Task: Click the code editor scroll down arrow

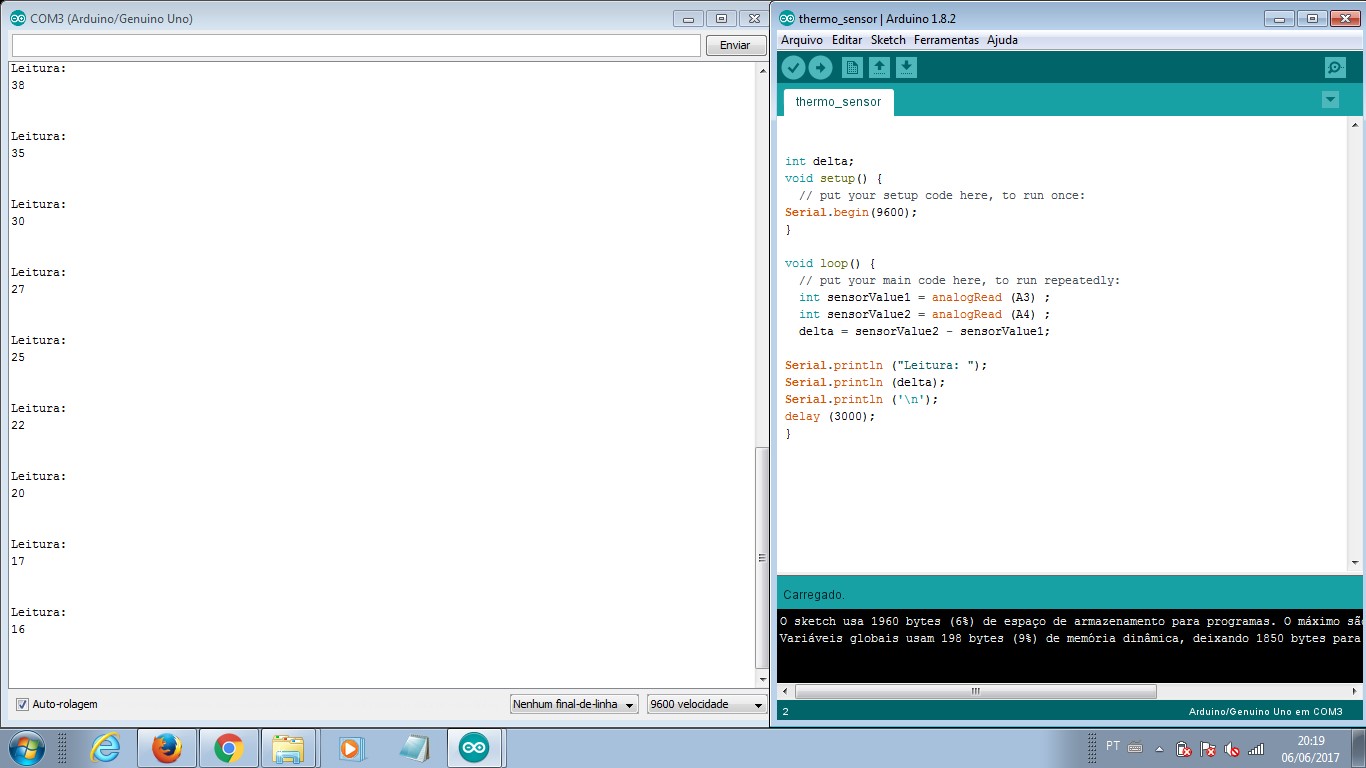Action: coord(1356,564)
